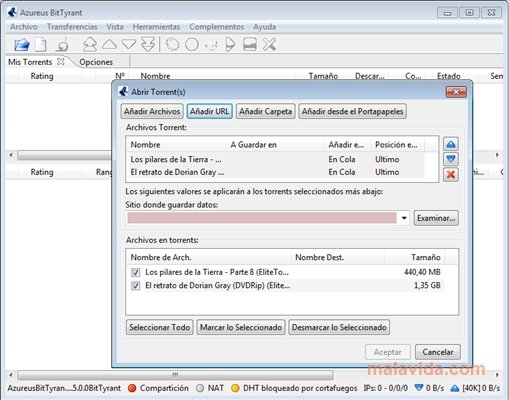Click Añadir desde el Portapapeles button

pyautogui.click(x=352, y=111)
